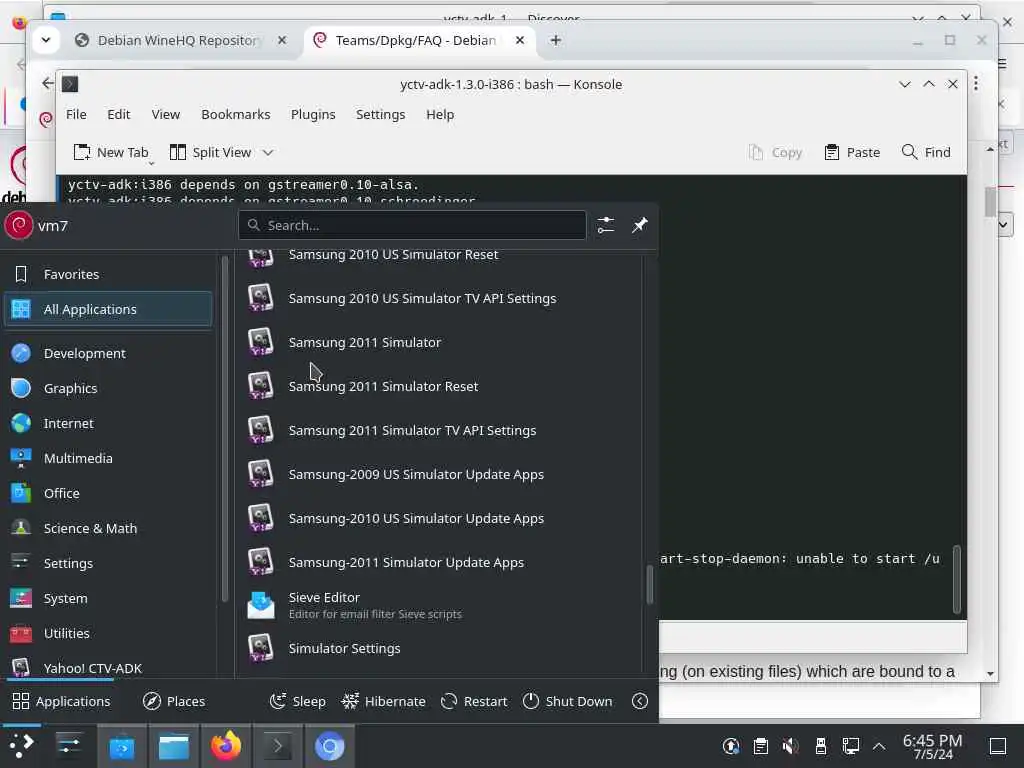Open file manager from the taskbar
Image resolution: width=1024 pixels, height=768 pixels.
coord(174,746)
